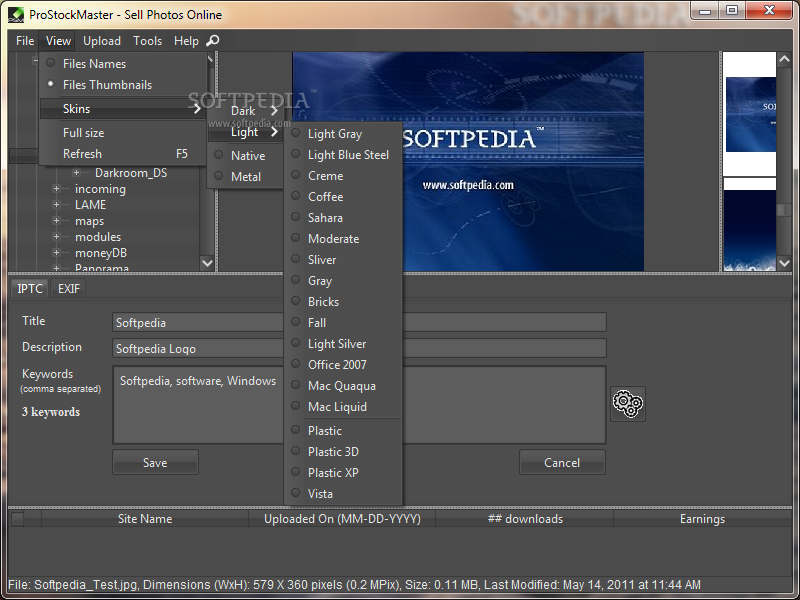The height and width of the screenshot is (600, 800).
Task: Choose the Coffee skin
Action: (x=343, y=196)
